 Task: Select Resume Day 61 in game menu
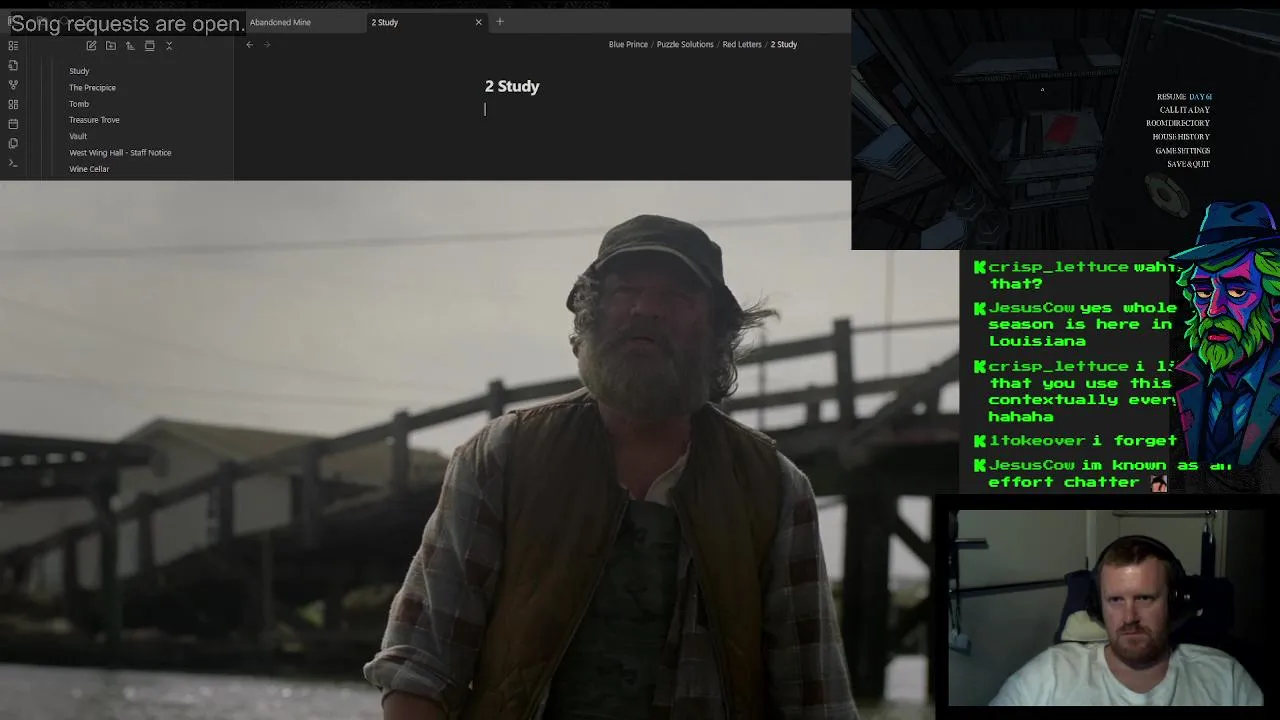coord(1184,97)
